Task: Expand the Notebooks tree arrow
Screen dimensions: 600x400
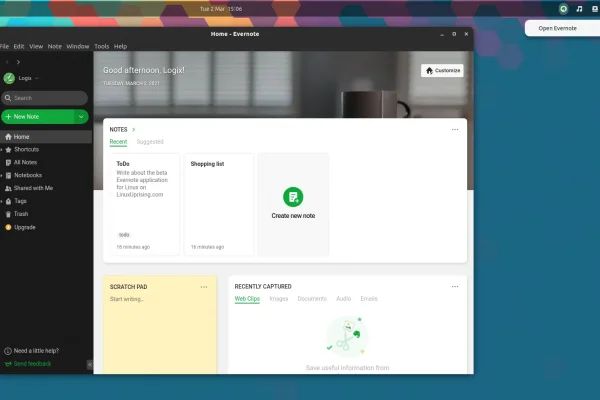Action: pos(2,175)
